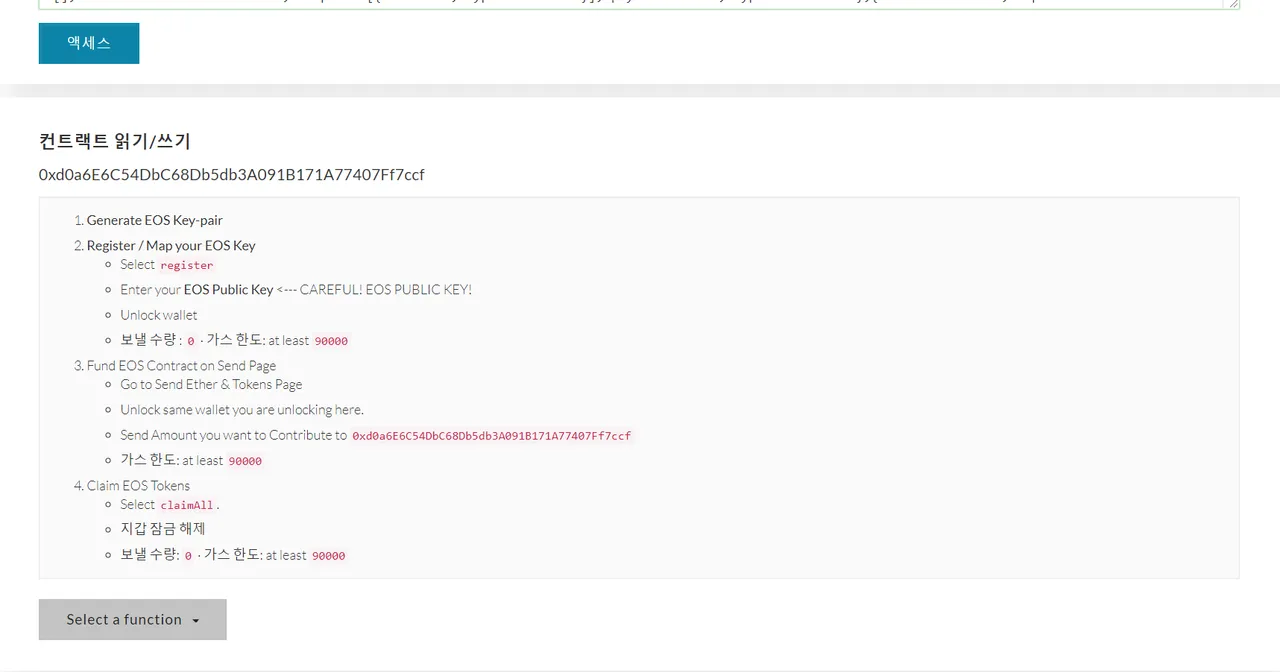Open the Select a function dropdown
The height and width of the screenshot is (672, 1280).
point(133,619)
